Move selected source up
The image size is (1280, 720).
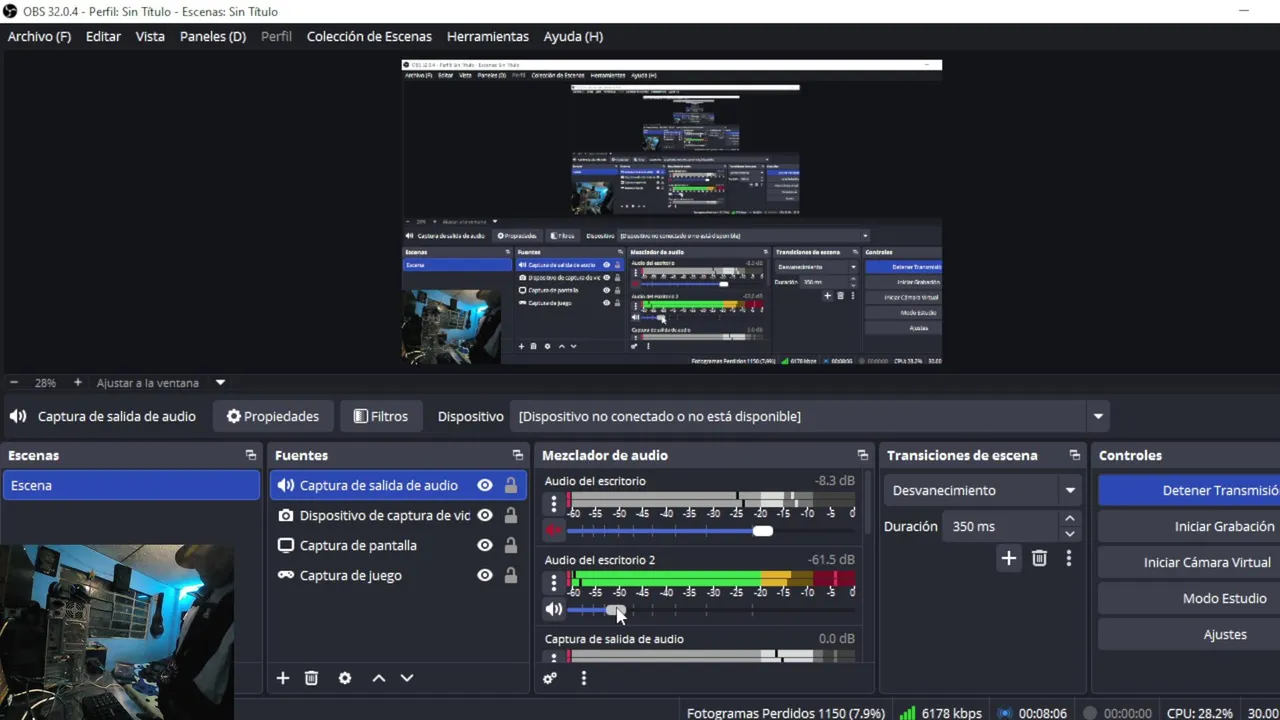click(x=379, y=678)
